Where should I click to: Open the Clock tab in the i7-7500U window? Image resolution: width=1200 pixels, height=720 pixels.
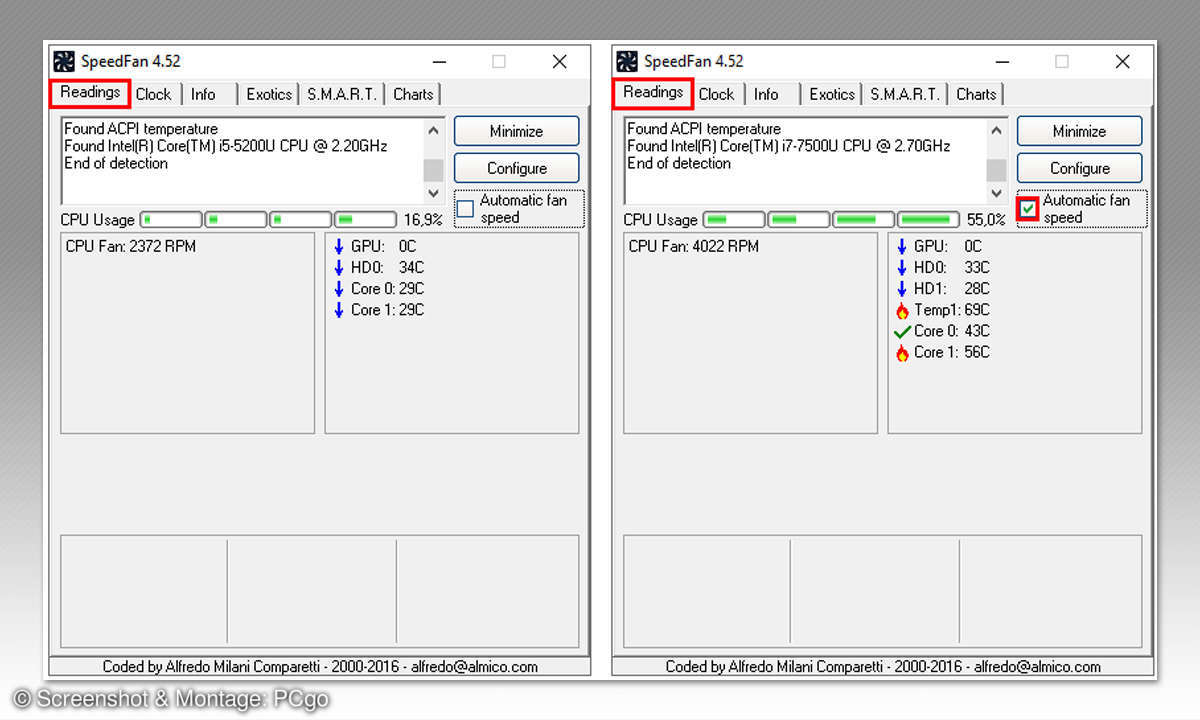pos(717,95)
